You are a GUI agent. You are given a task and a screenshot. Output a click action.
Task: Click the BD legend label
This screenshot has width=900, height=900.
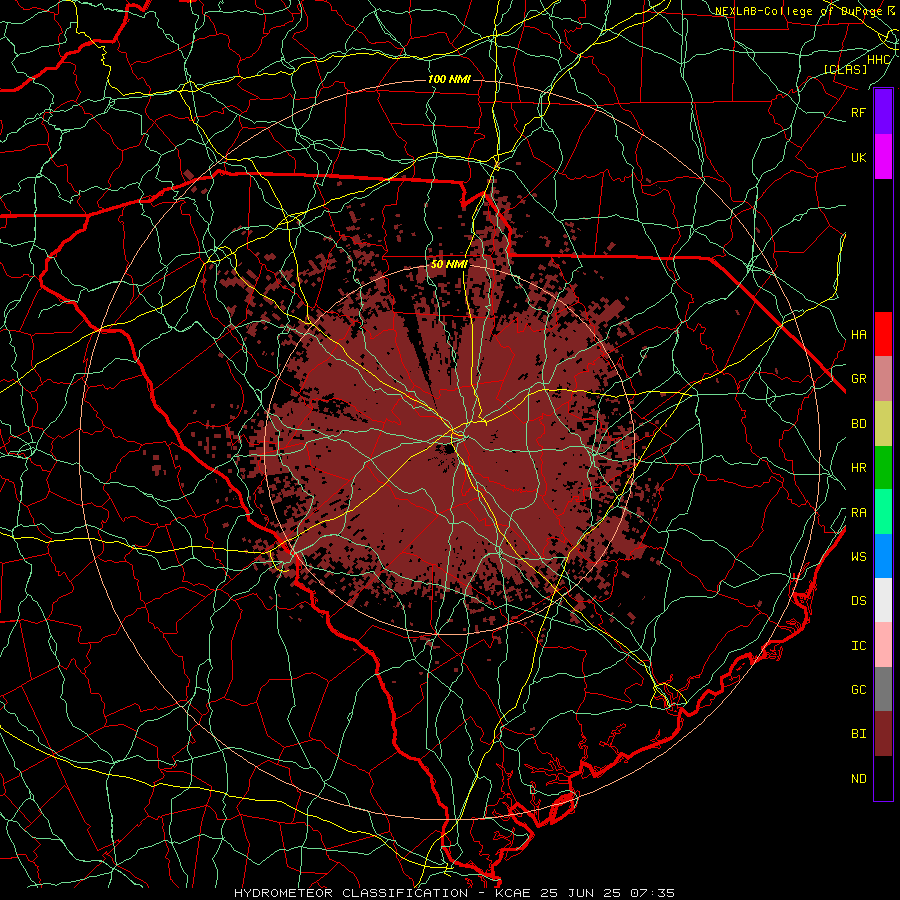point(859,424)
